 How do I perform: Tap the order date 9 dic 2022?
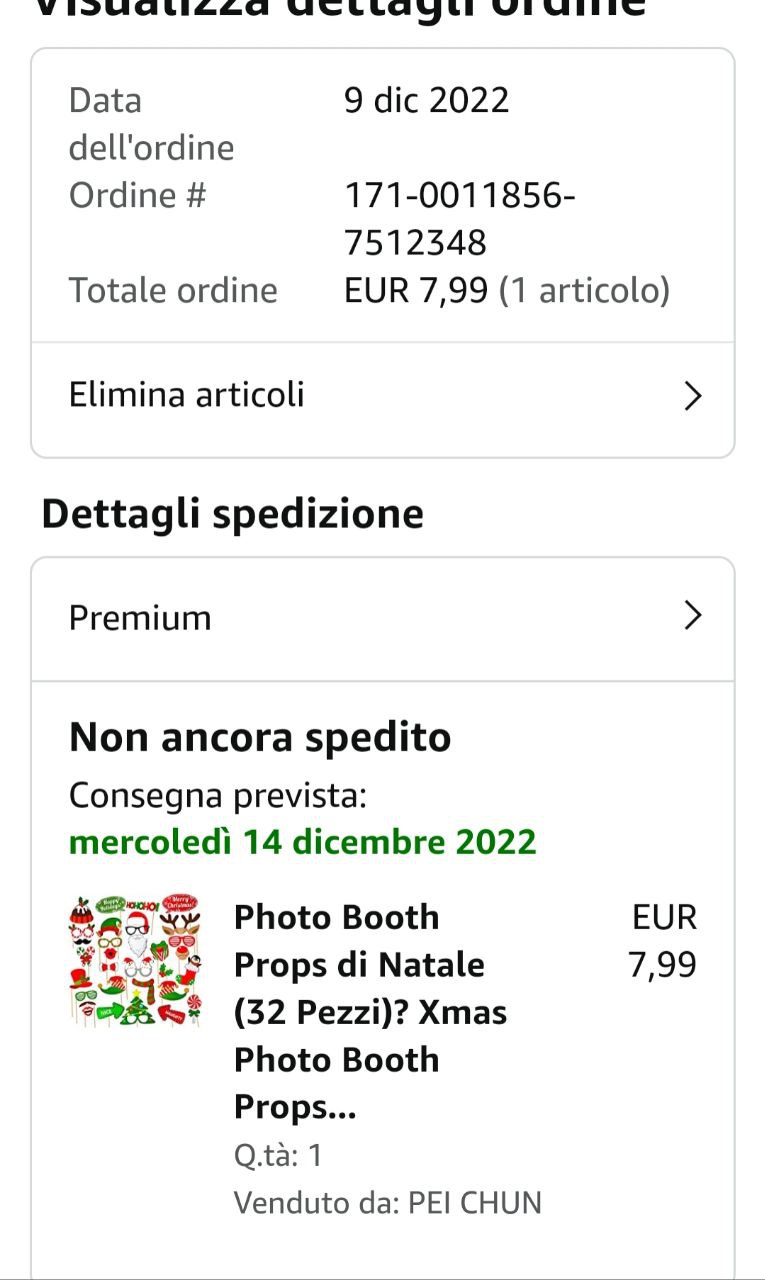tap(426, 100)
